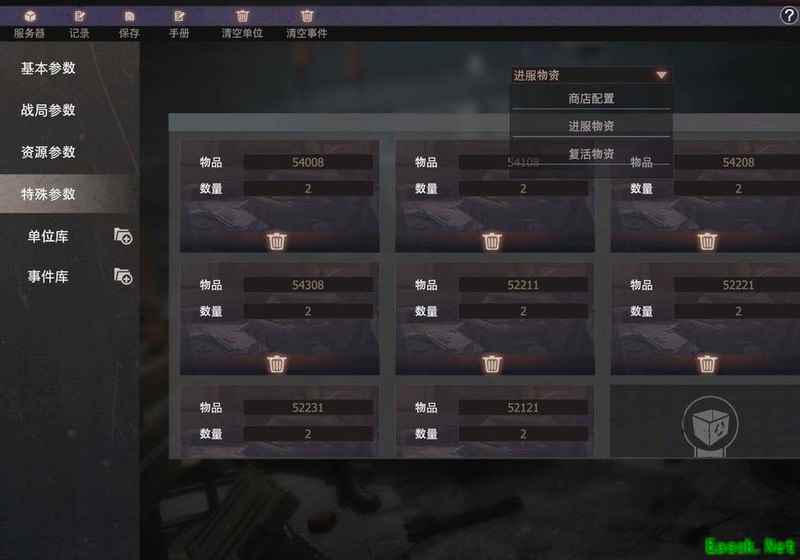Open the 手册 manual icon
Viewport: 800px width, 560px height.
pyautogui.click(x=179, y=17)
